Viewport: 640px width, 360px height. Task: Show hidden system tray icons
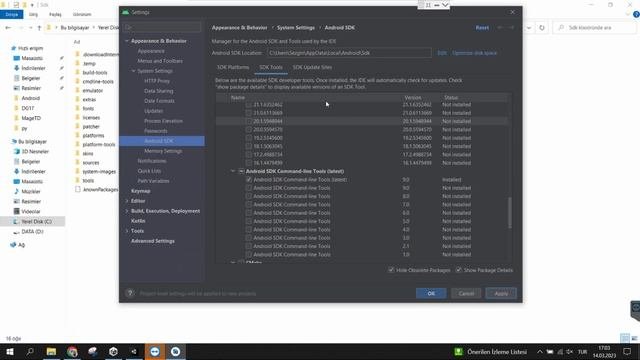tap(540, 351)
